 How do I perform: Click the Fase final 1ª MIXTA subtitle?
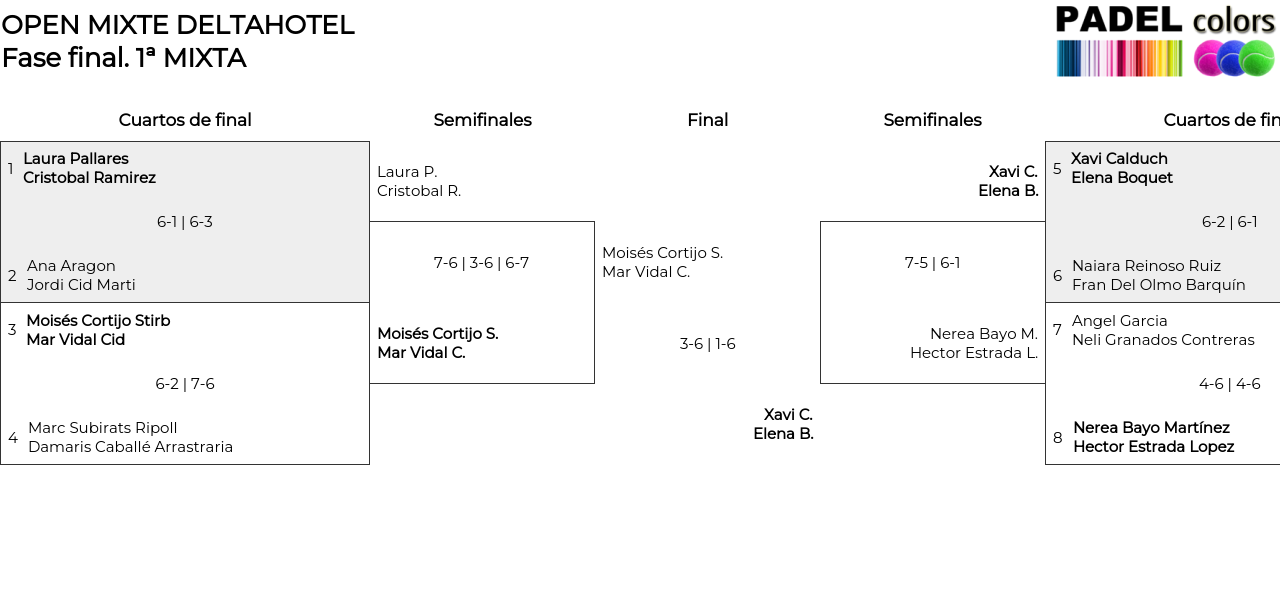click(x=124, y=58)
